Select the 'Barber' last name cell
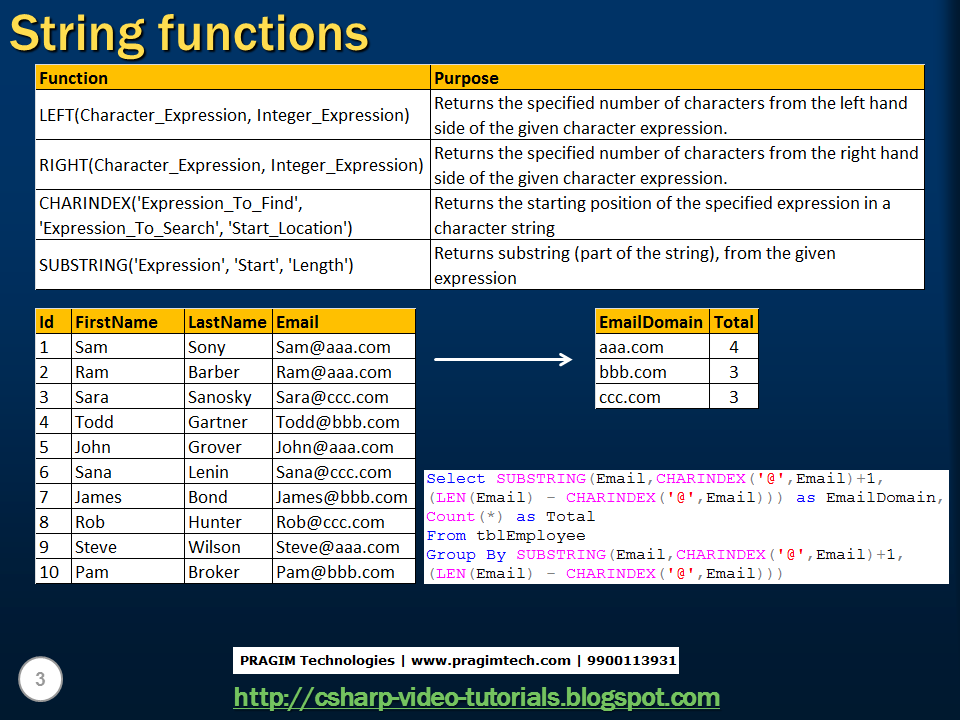Screen dimensions: 960x720 [x=228, y=372]
